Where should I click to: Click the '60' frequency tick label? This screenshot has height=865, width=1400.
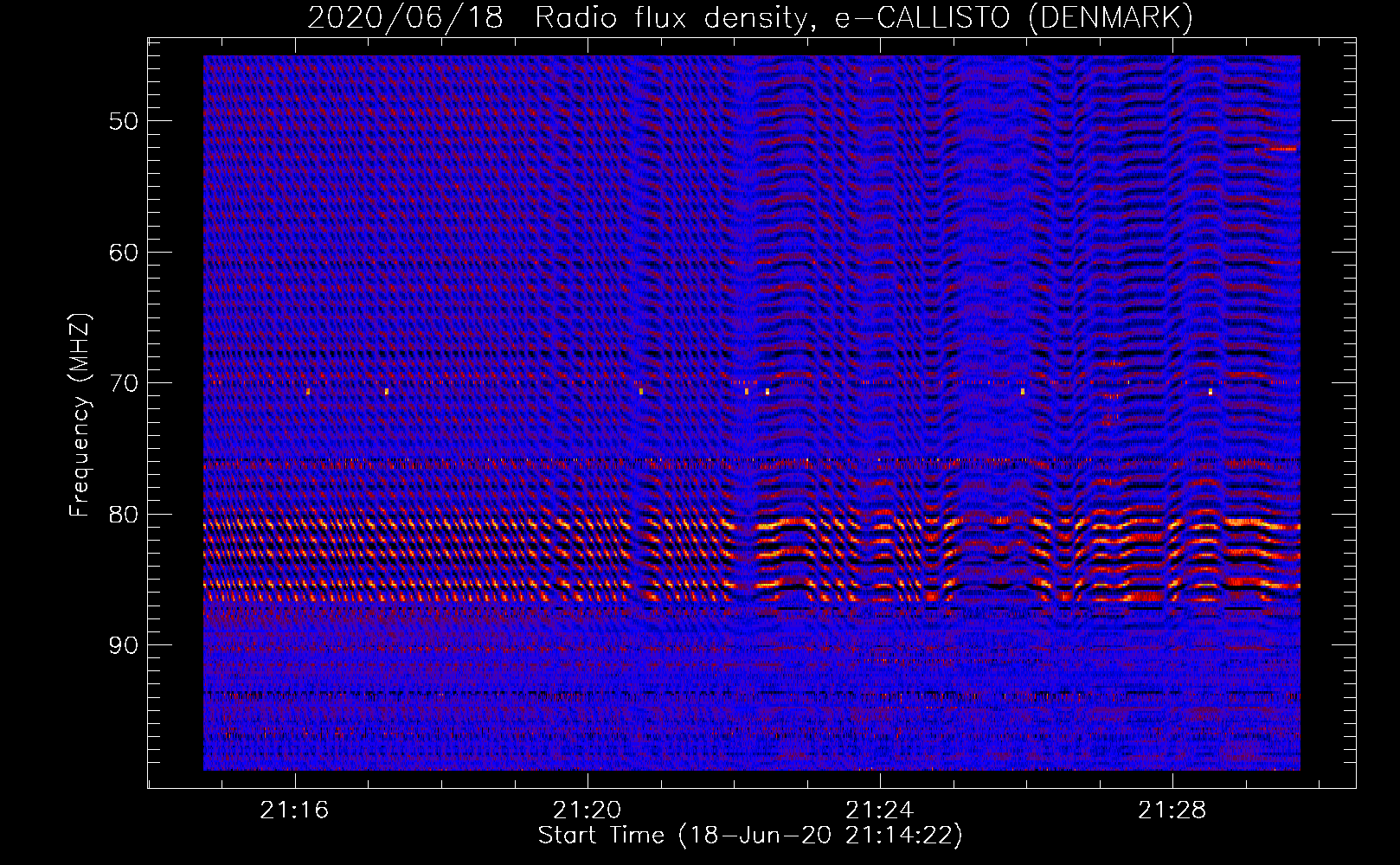tap(124, 253)
